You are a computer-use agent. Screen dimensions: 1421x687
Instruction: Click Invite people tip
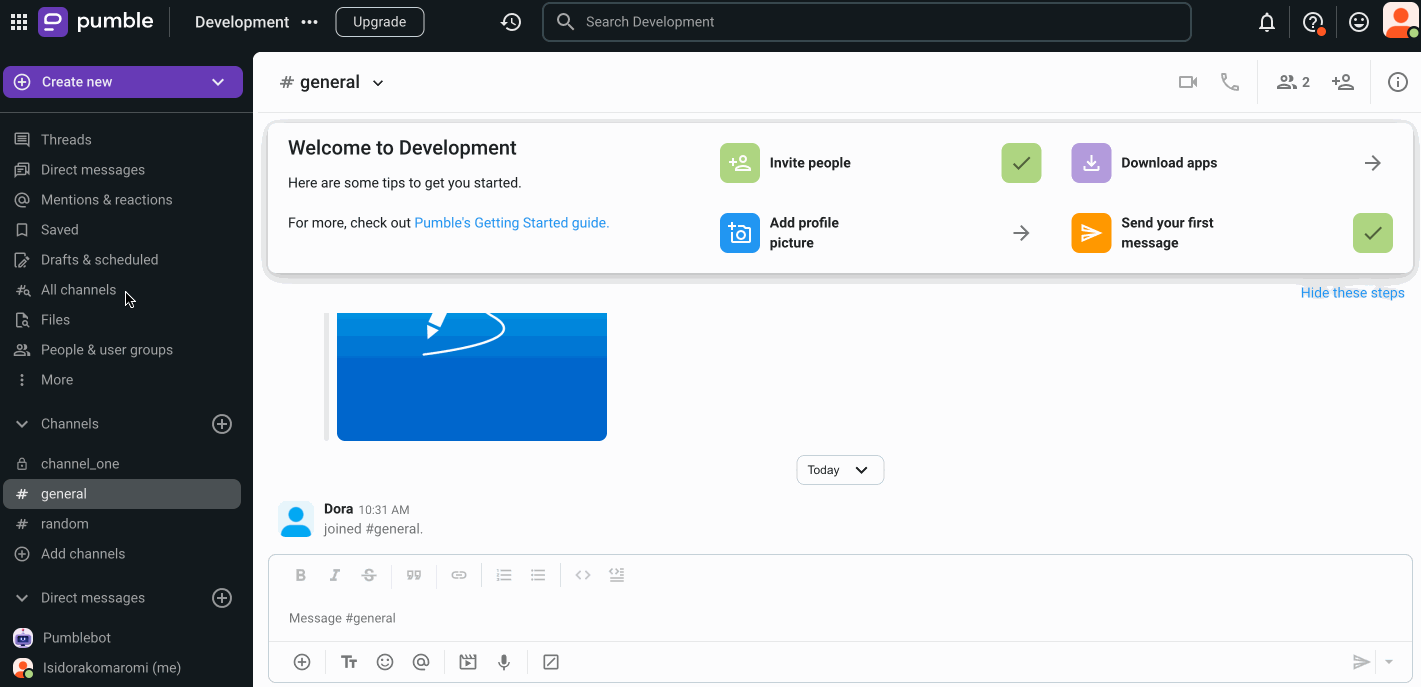click(880, 163)
